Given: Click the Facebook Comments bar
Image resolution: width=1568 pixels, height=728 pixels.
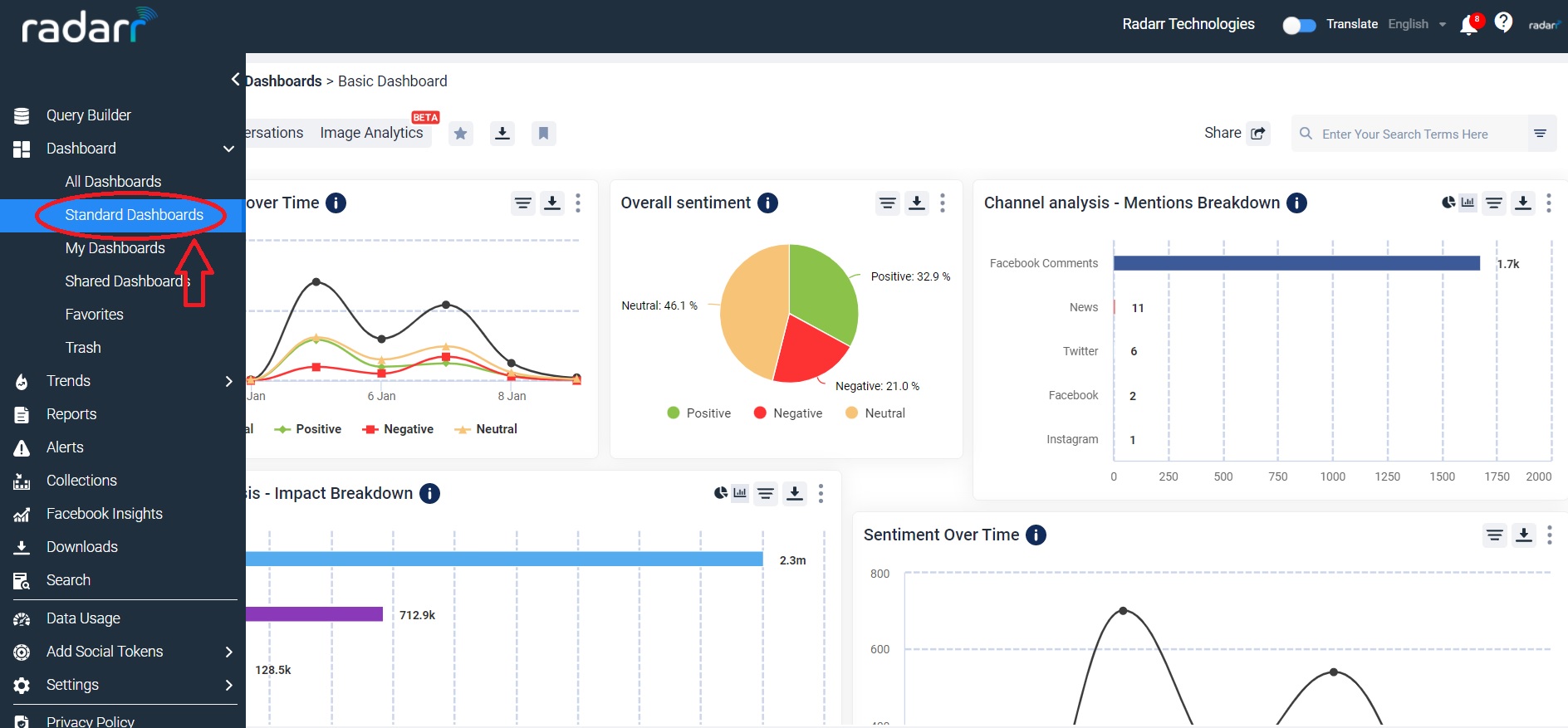Looking at the screenshot, I should tap(1296, 263).
